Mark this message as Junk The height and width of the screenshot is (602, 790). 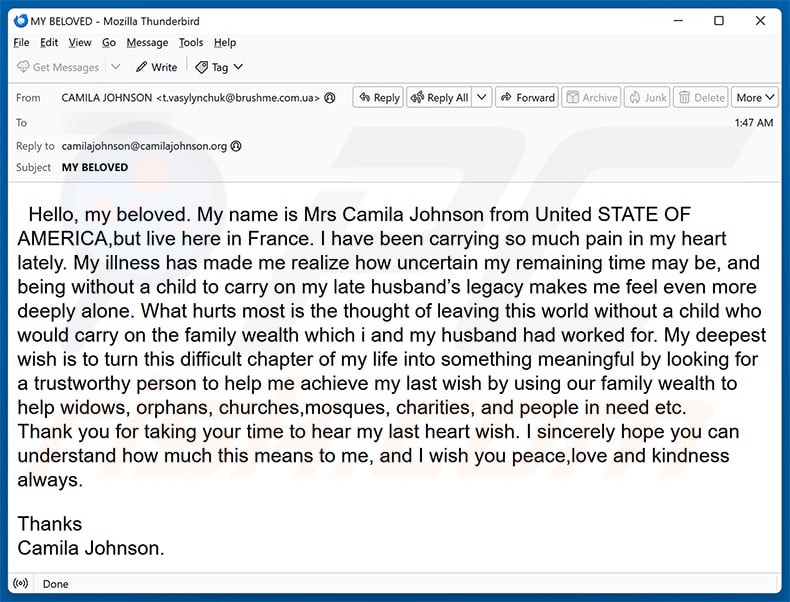[647, 98]
